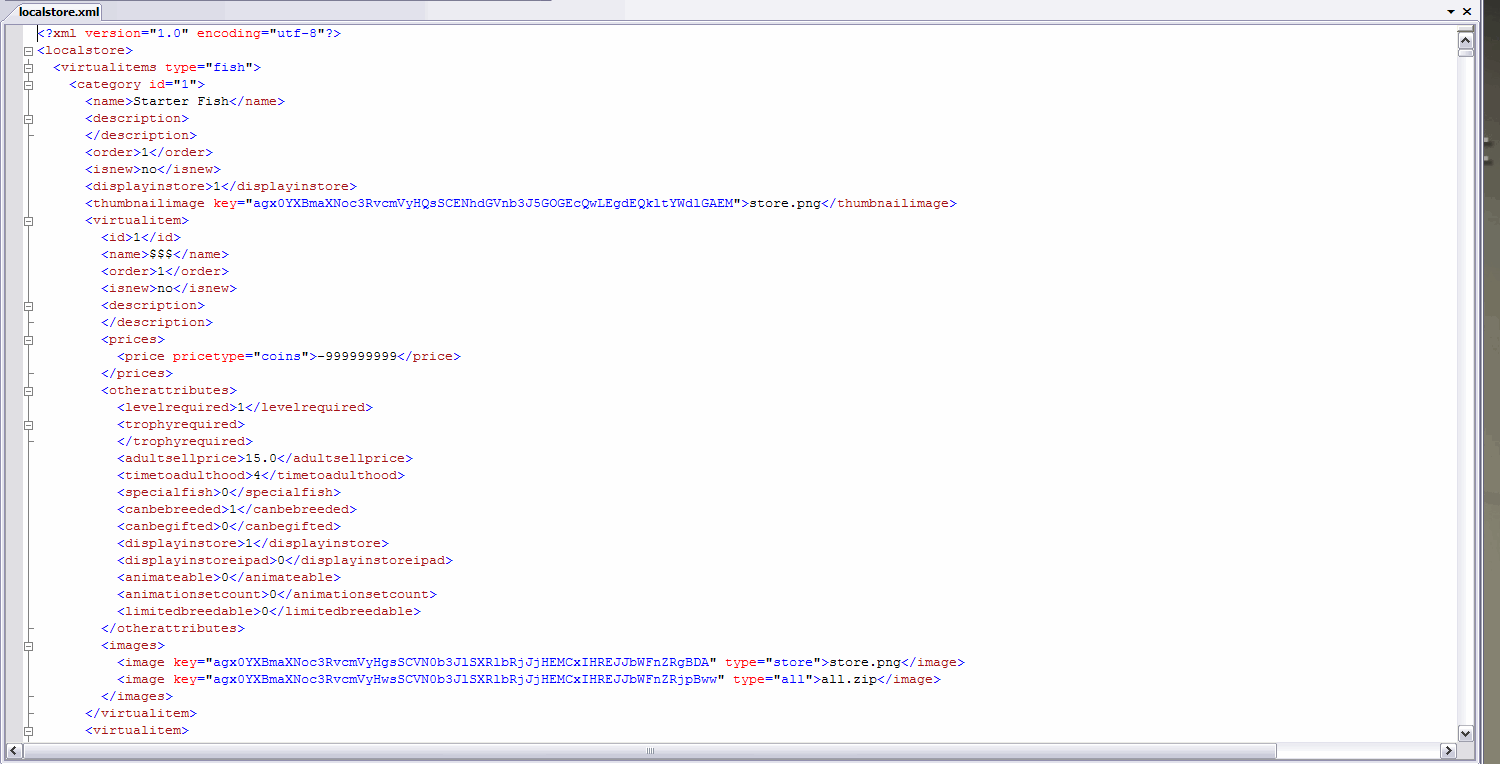The width and height of the screenshot is (1500, 764).
Task: Click the xml version="1.0" declaration line
Action: coord(189,33)
